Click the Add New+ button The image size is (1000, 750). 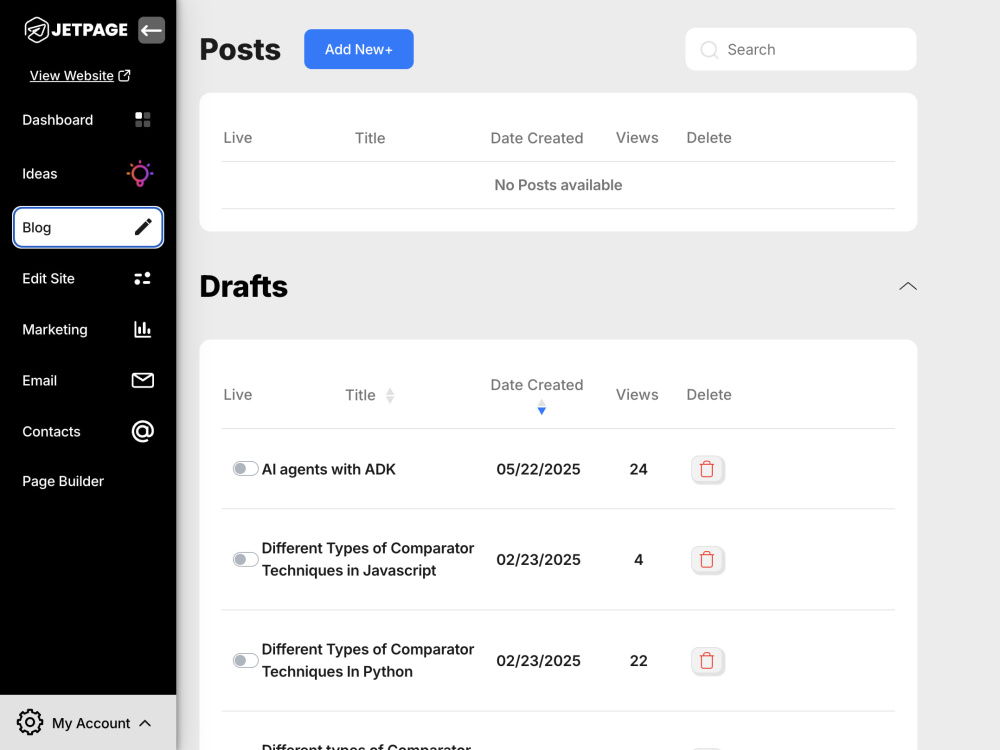[358, 49]
